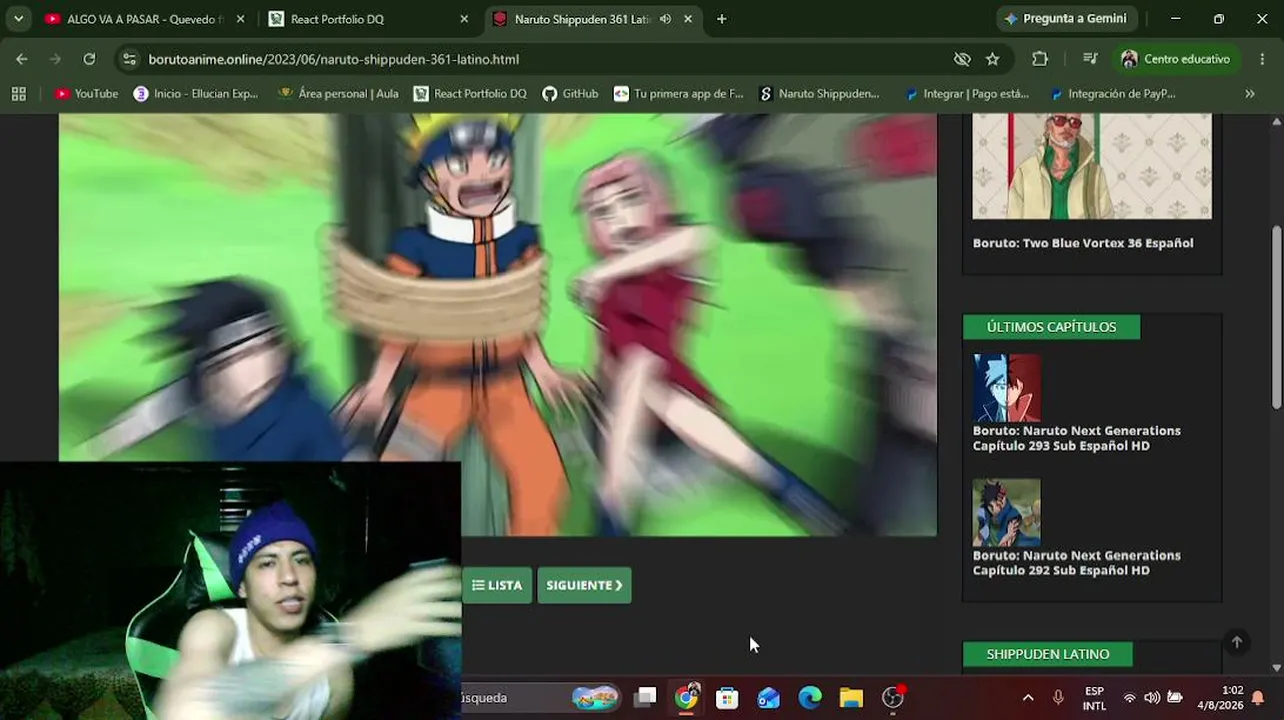Image resolution: width=1284 pixels, height=720 pixels.
Task: Open the Integrar | Pago está... bookmark
Action: click(967, 93)
